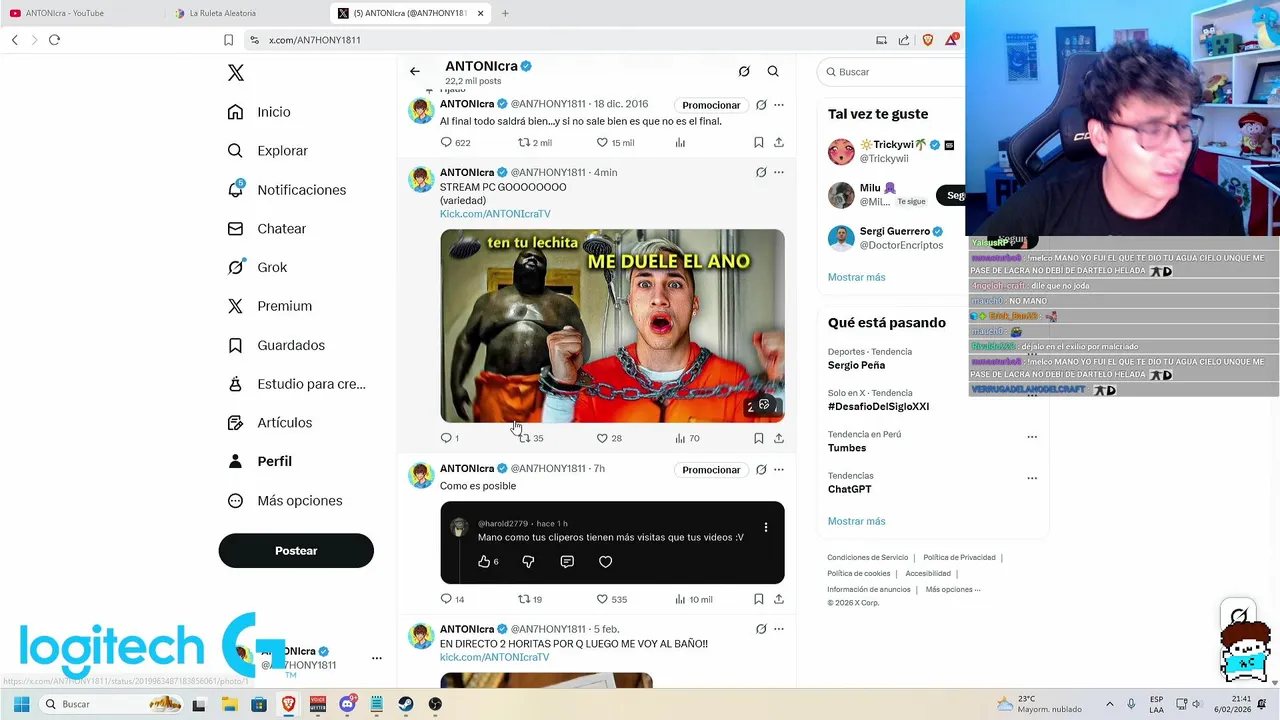The image size is (1280, 720).
Task: Open the harold2779 comment screenshot image
Action: tap(612, 543)
